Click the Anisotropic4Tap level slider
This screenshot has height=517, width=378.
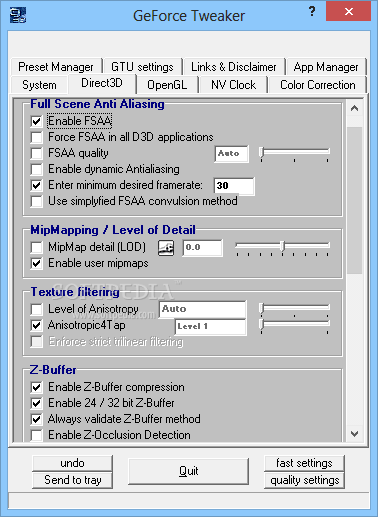tap(295, 326)
